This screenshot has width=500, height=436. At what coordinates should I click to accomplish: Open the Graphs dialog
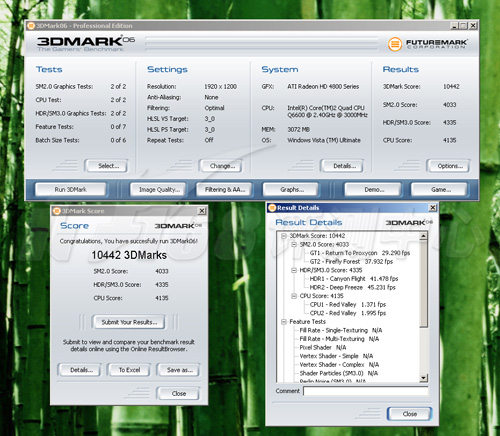(292, 190)
